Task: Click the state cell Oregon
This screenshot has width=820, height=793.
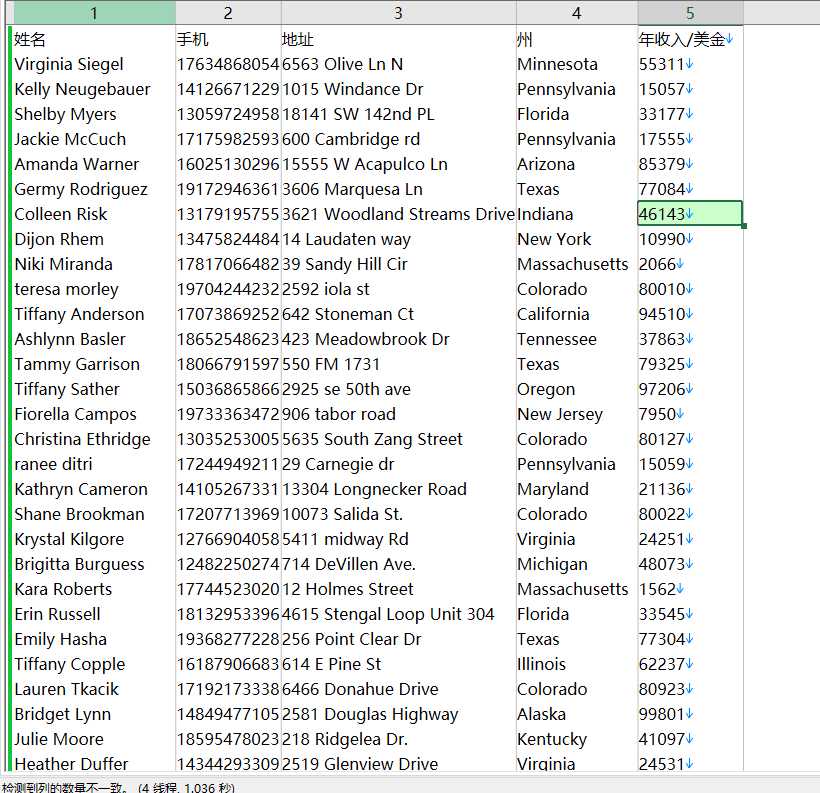Action: (576, 389)
